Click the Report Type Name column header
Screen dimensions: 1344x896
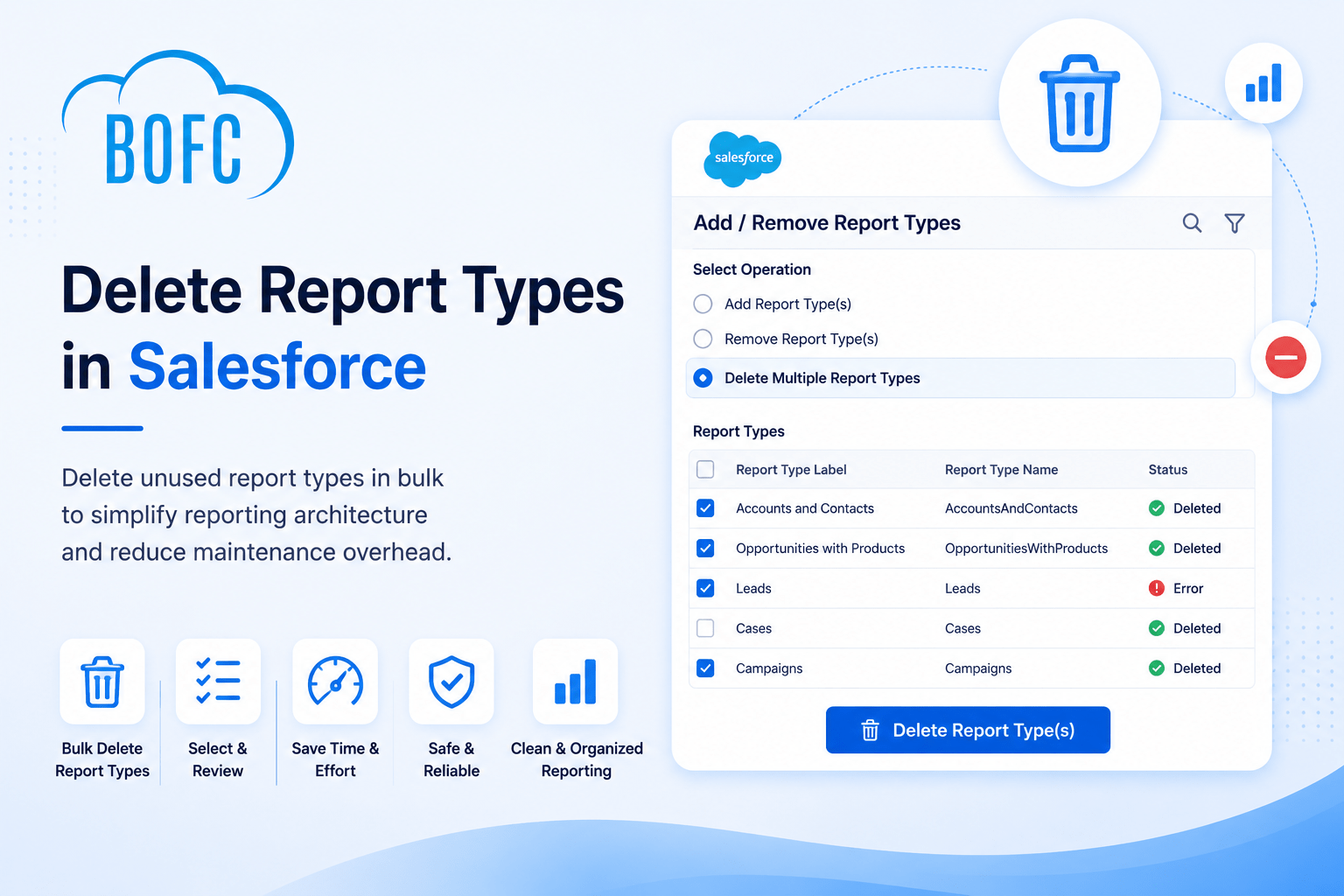point(1001,470)
